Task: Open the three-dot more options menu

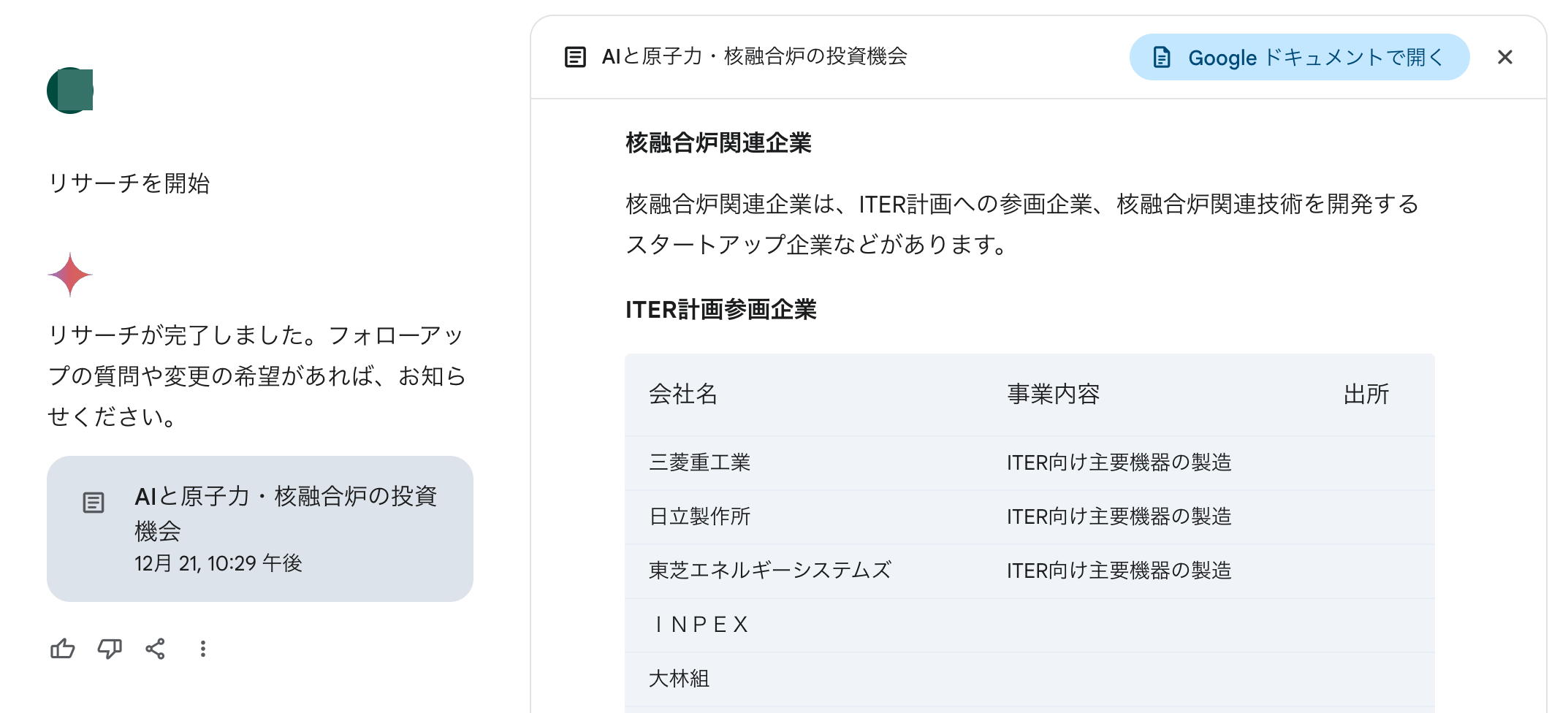Action: (202, 649)
